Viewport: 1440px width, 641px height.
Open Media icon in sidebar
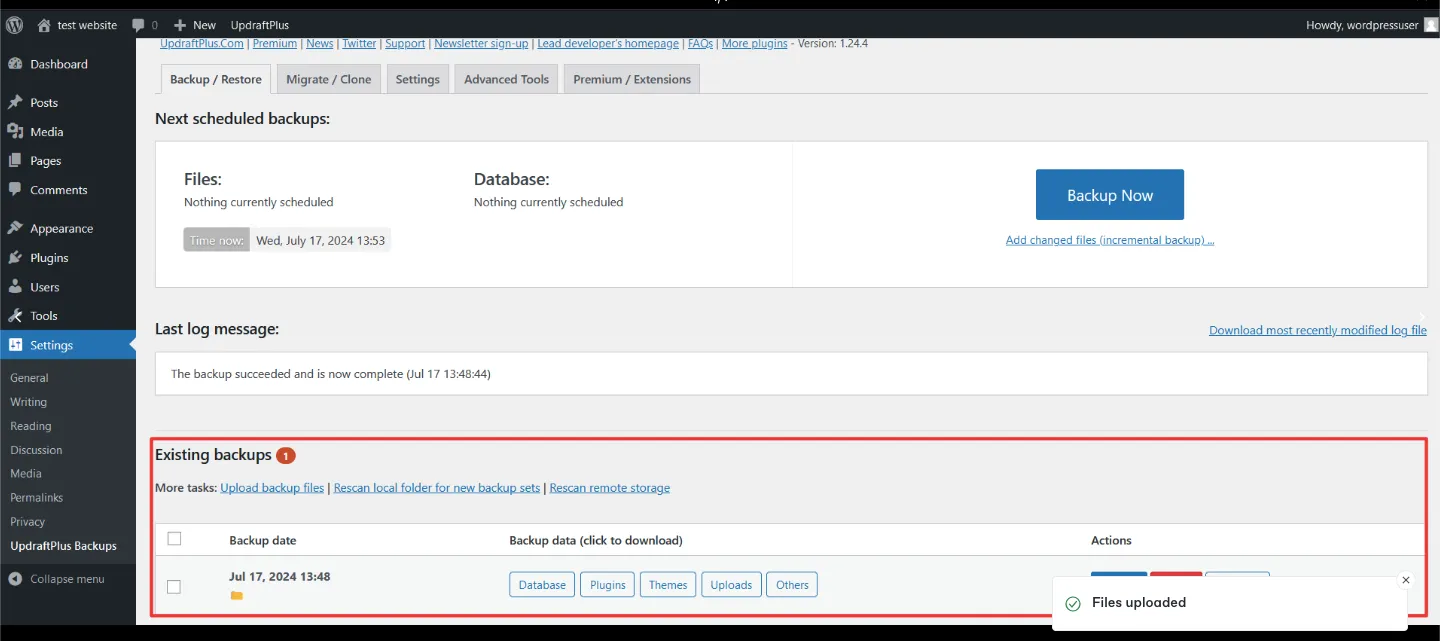coord(15,132)
